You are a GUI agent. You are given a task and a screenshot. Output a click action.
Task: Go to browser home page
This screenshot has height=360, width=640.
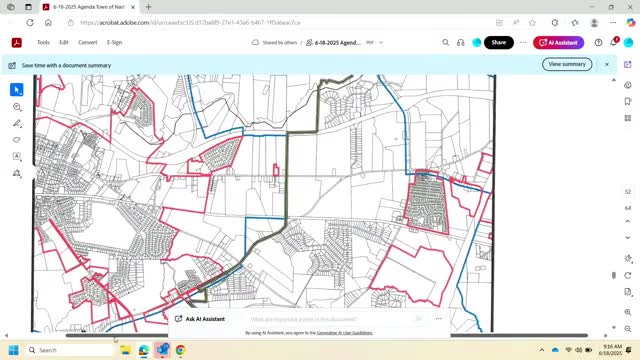[48, 23]
